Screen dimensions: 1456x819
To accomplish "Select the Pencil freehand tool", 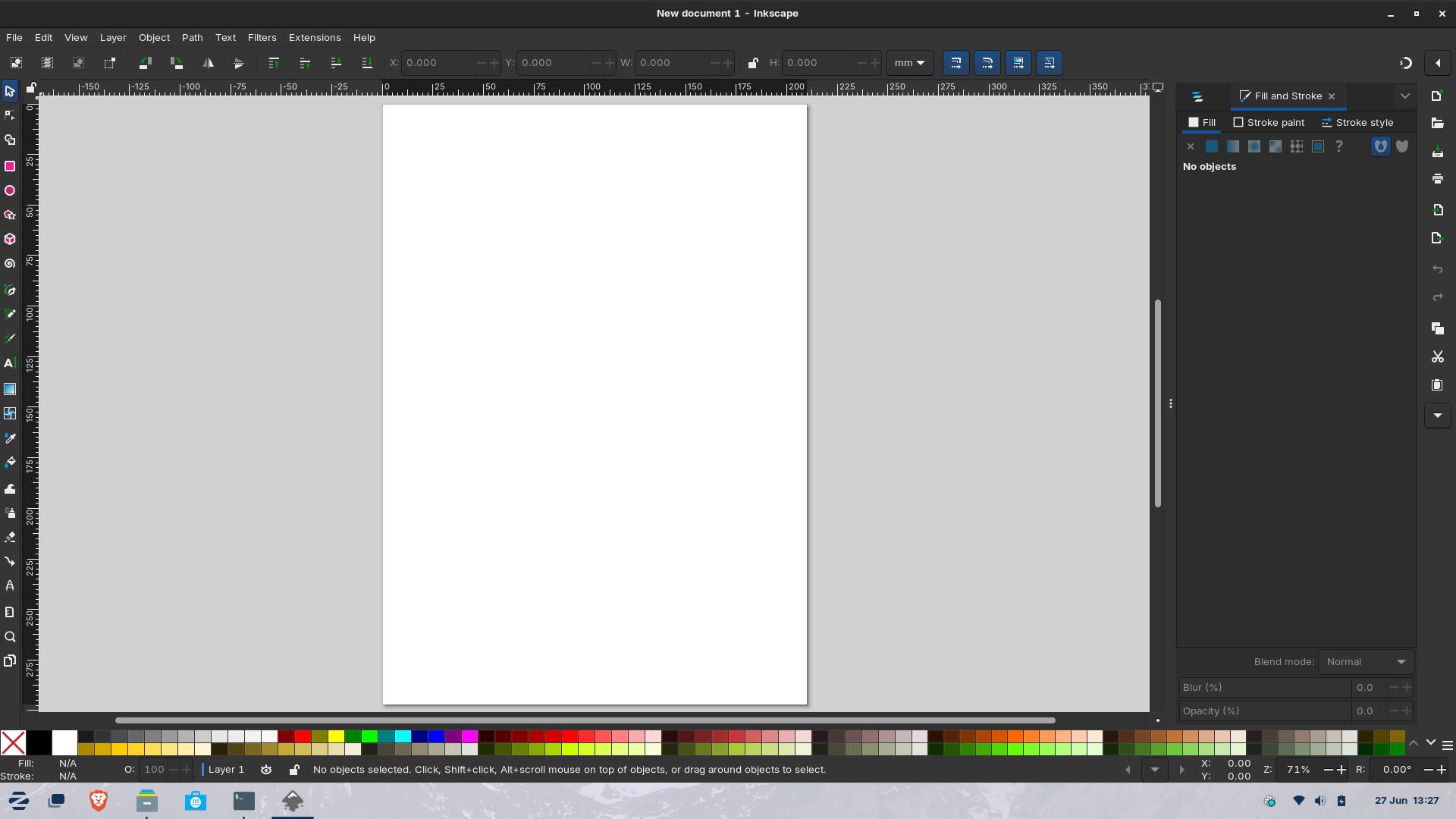I will tap(10, 314).
